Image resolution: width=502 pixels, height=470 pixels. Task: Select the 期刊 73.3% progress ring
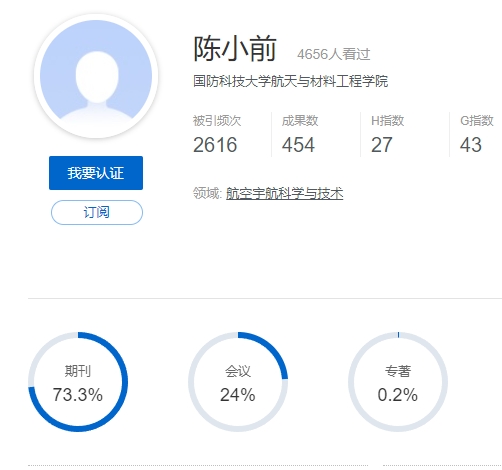[78, 382]
